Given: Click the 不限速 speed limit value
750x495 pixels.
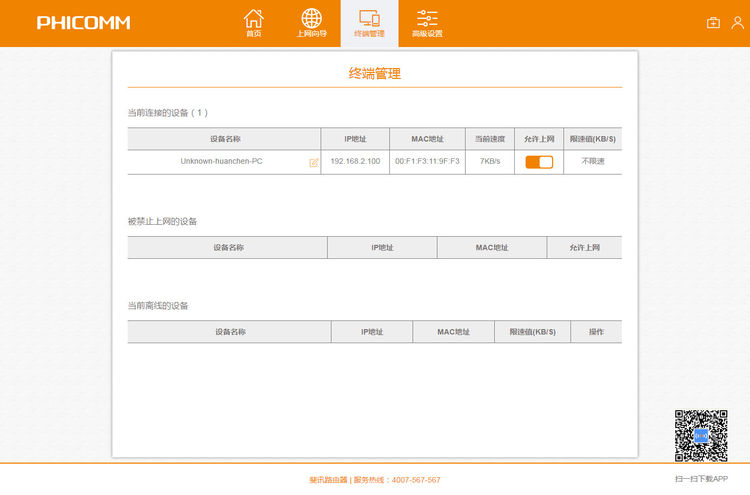Looking at the screenshot, I should click(x=592, y=161).
